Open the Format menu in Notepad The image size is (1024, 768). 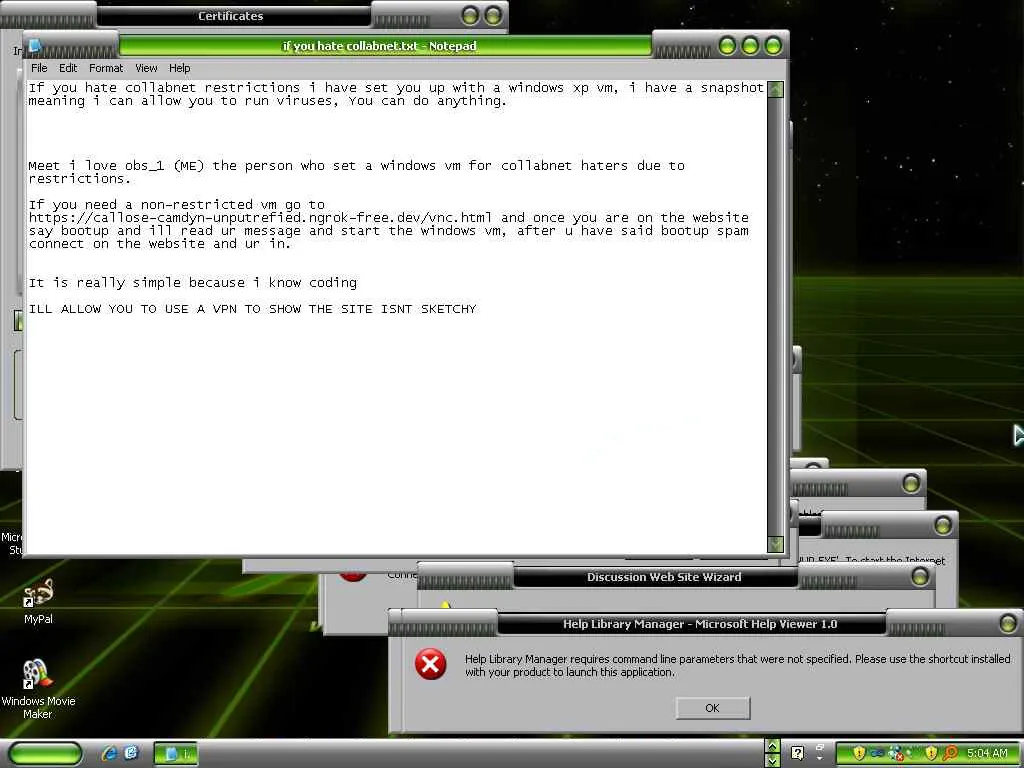106,68
